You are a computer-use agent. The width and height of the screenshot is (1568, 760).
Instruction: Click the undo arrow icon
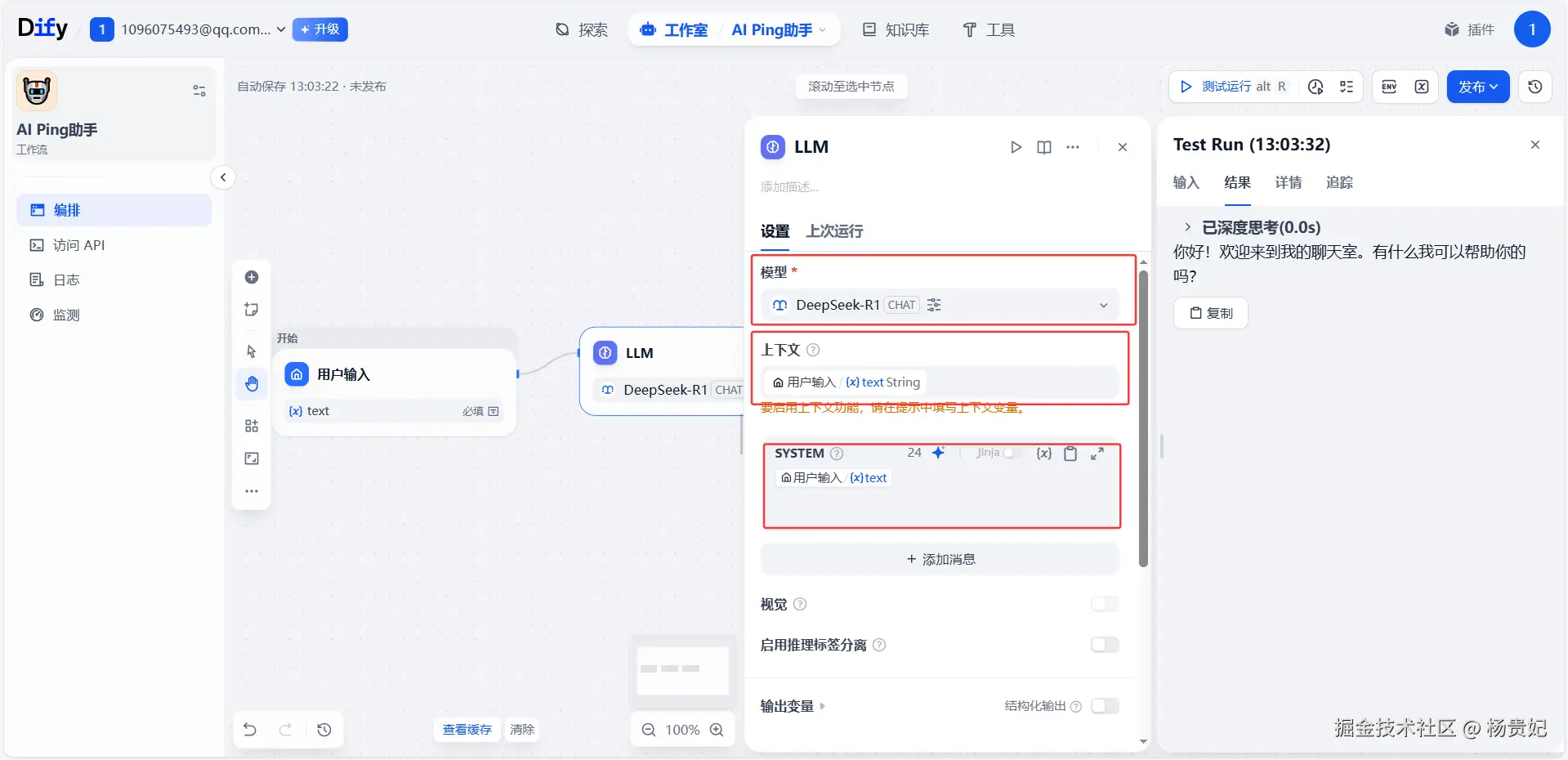[250, 730]
